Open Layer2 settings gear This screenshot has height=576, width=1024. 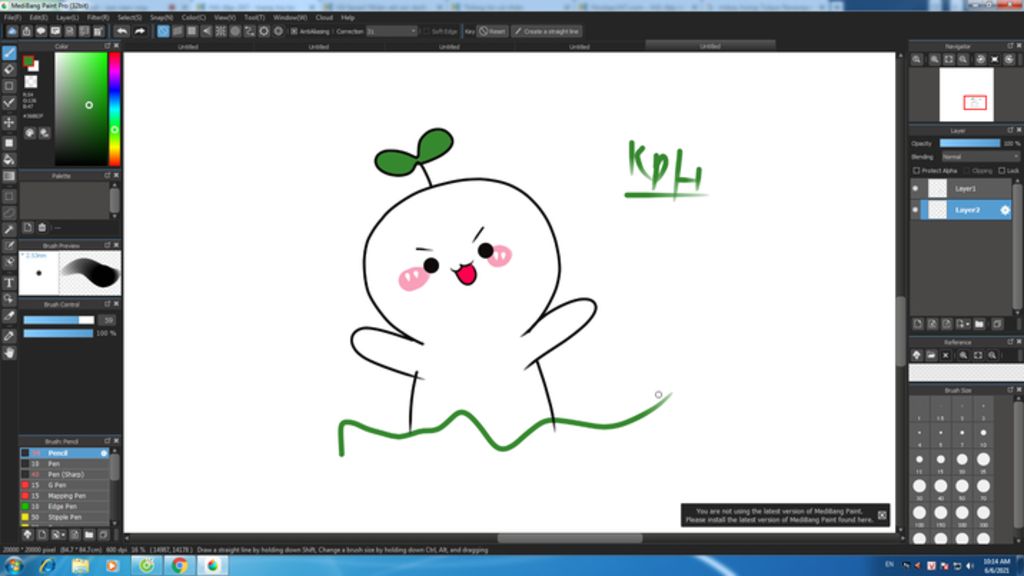[x=1005, y=210]
